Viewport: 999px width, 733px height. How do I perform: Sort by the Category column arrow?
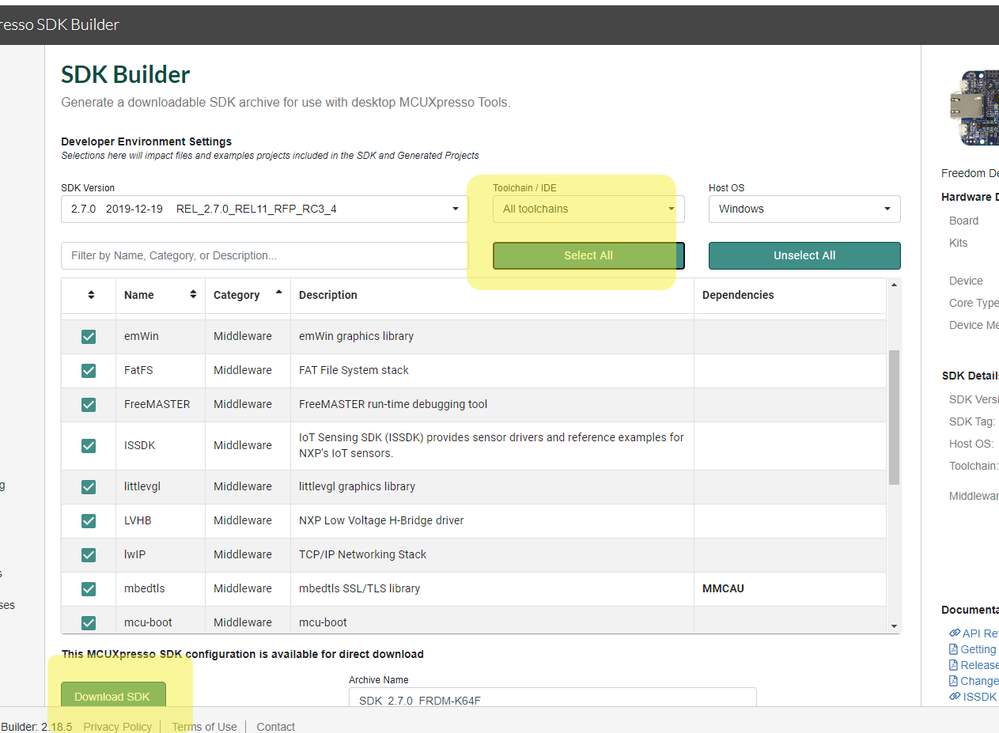pos(278,293)
